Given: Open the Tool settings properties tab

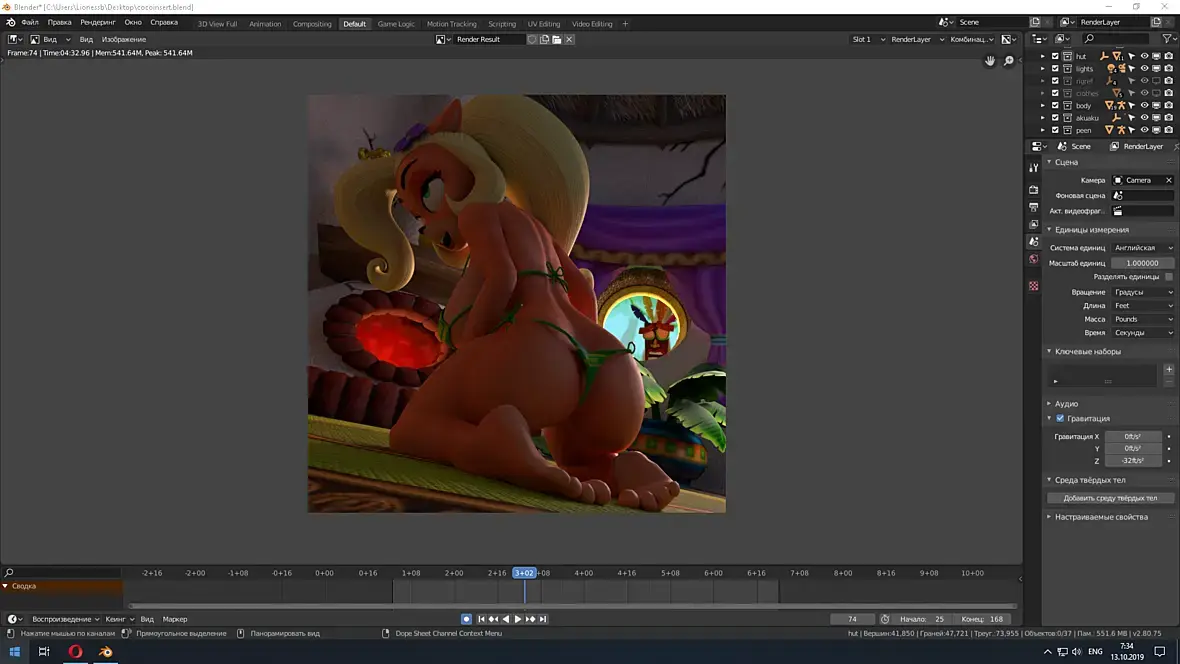Looking at the screenshot, I should coord(1033,168).
